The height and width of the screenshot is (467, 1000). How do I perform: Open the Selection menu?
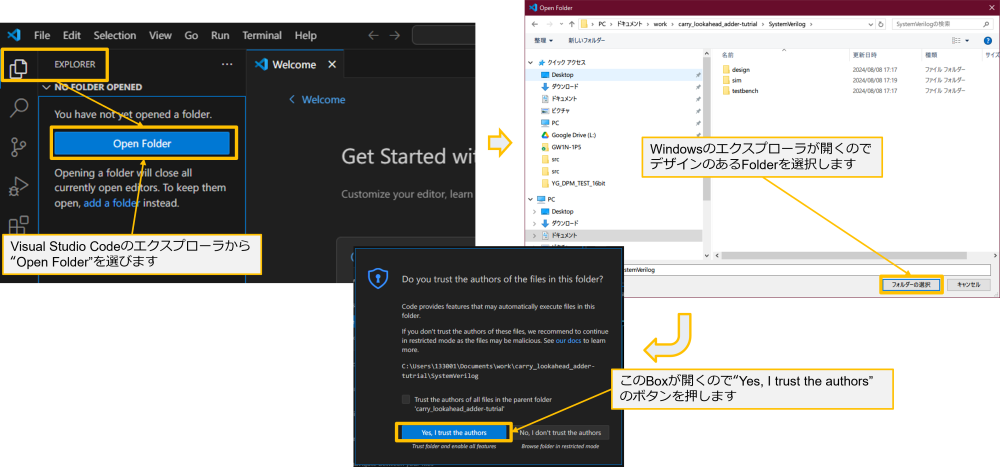115,36
